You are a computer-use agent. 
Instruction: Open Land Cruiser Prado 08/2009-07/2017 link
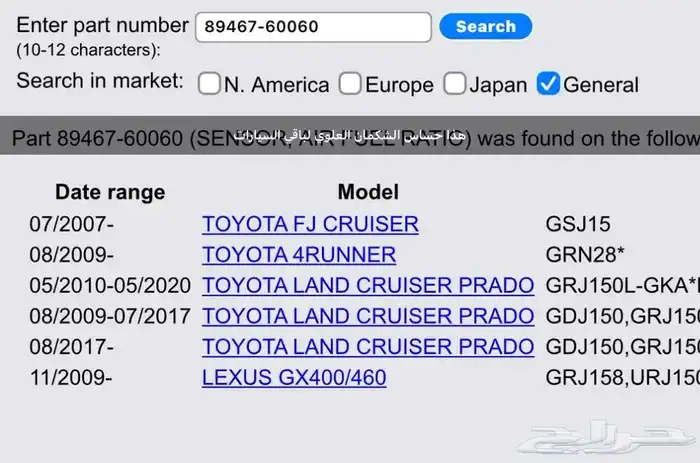click(x=367, y=317)
